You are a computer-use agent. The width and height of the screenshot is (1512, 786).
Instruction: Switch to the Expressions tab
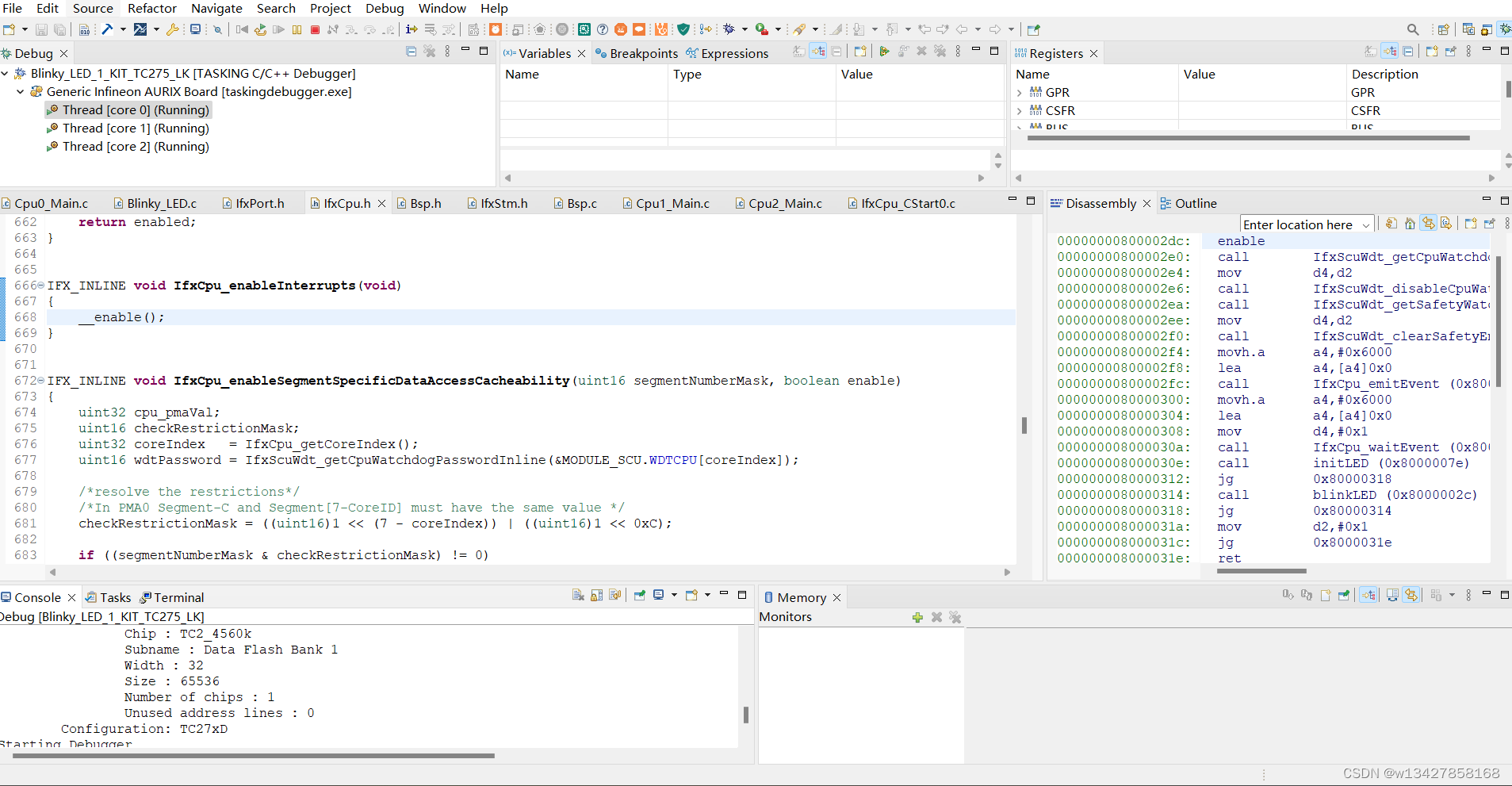point(727,53)
